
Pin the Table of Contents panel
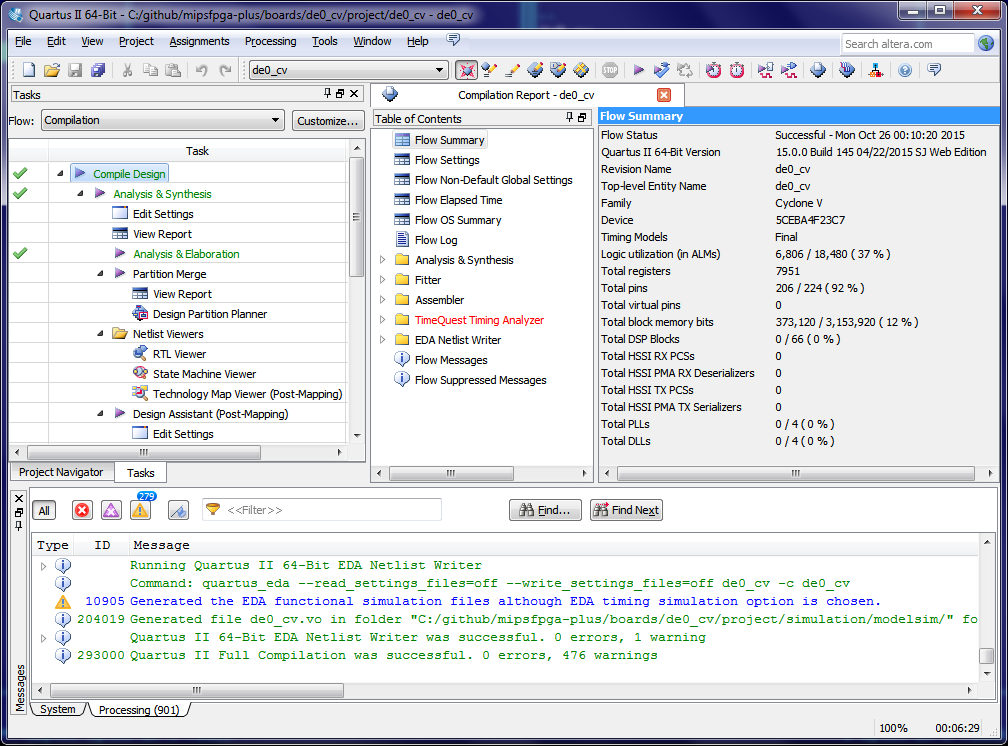coord(569,118)
